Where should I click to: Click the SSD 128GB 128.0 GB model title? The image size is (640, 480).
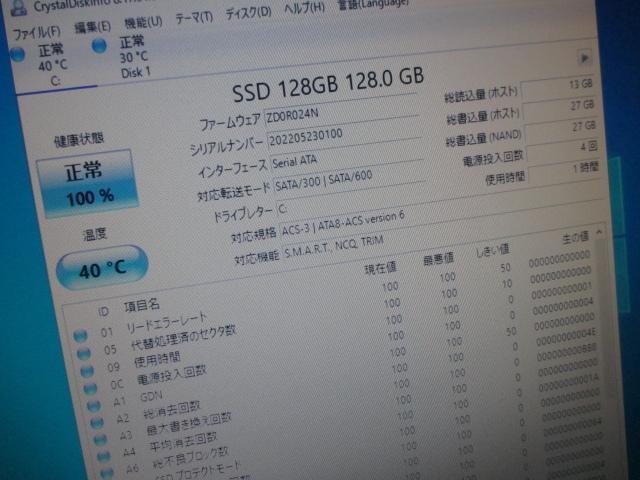(328, 86)
